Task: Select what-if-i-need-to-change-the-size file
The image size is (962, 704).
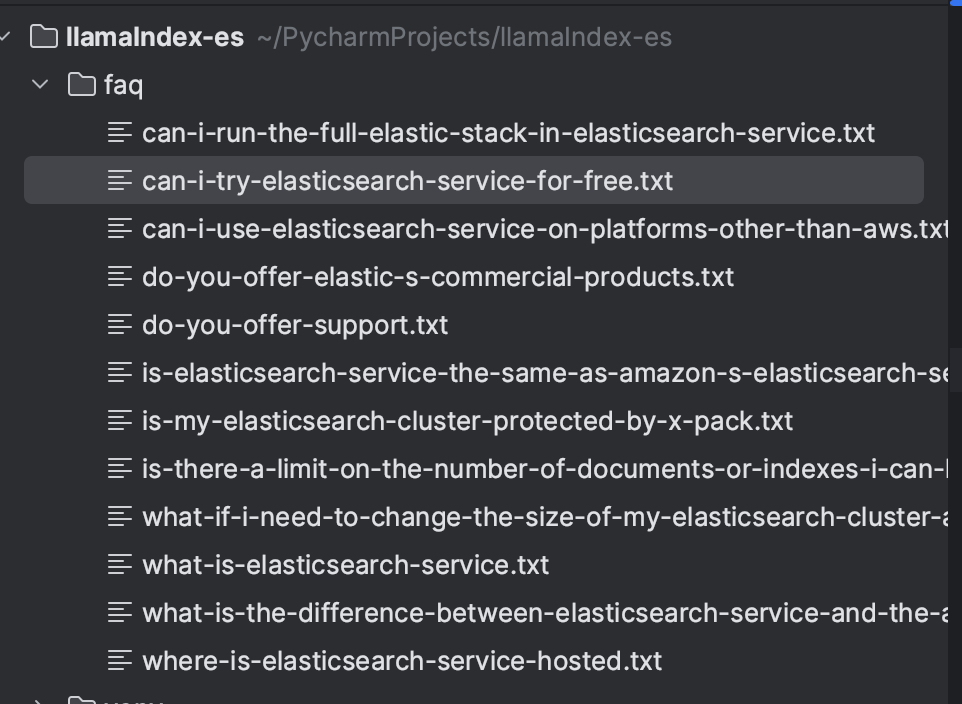Action: point(540,517)
